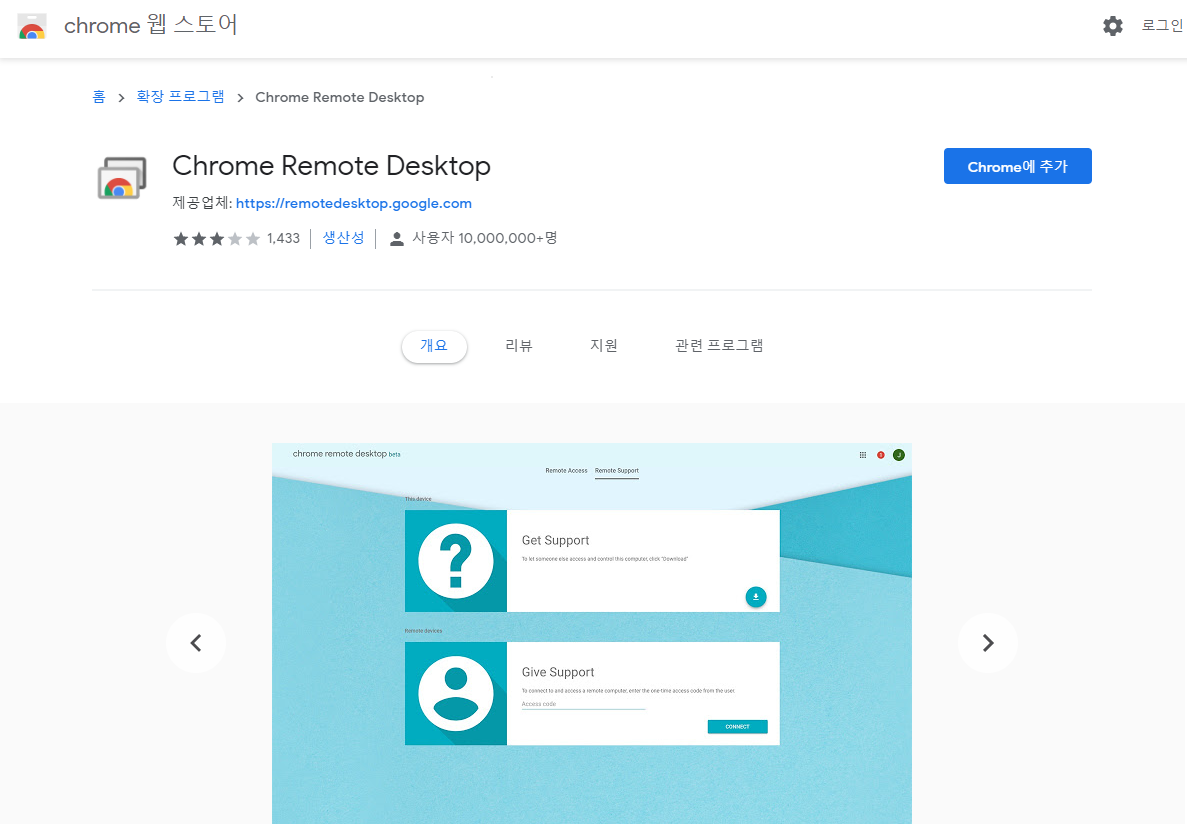Image resolution: width=1187 pixels, height=824 pixels.
Task: Click the 로그인 link
Action: pyautogui.click(x=1162, y=26)
